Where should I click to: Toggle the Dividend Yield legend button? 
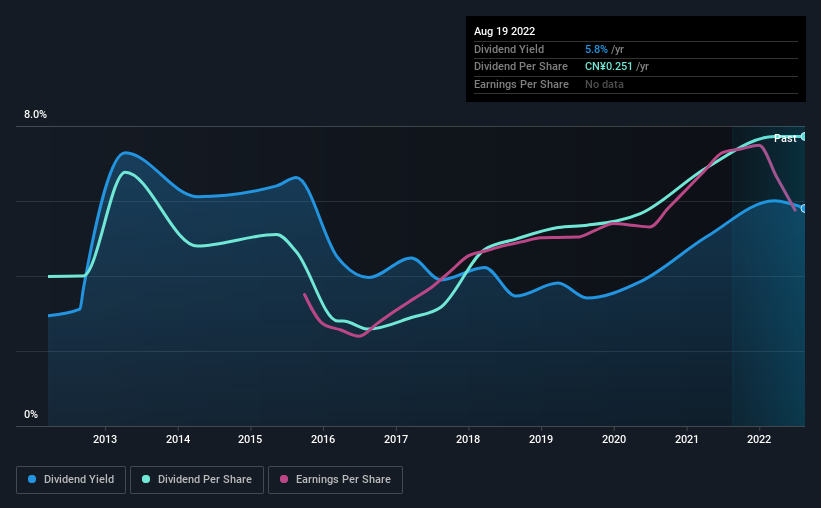click(x=71, y=480)
